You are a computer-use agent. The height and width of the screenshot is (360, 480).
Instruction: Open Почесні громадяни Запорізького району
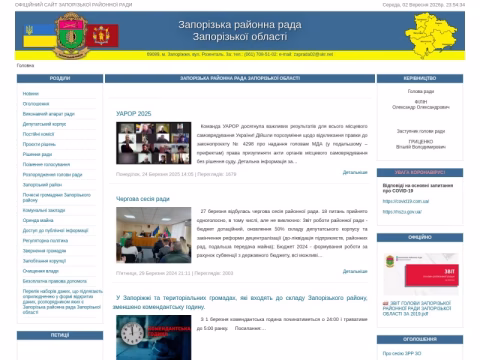[x=57, y=197]
